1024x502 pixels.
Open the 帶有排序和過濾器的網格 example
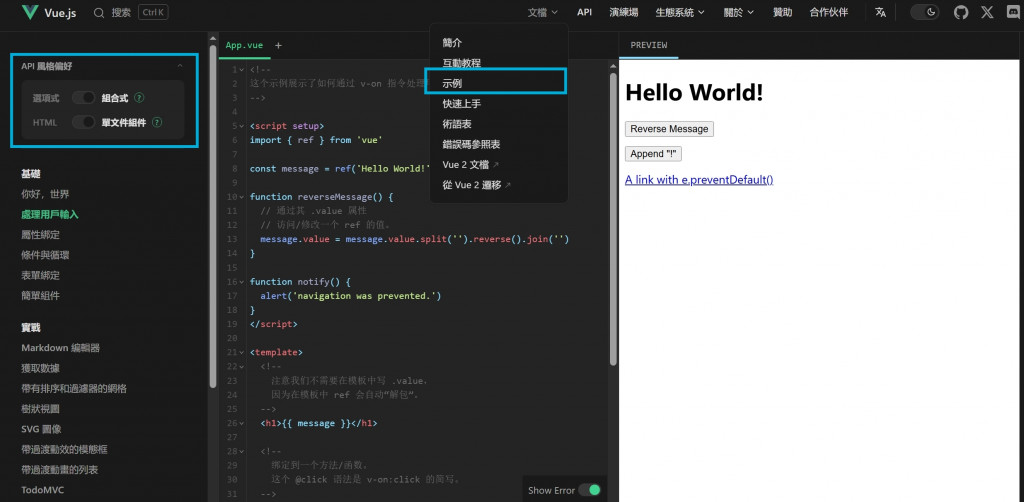pyautogui.click(x=74, y=388)
